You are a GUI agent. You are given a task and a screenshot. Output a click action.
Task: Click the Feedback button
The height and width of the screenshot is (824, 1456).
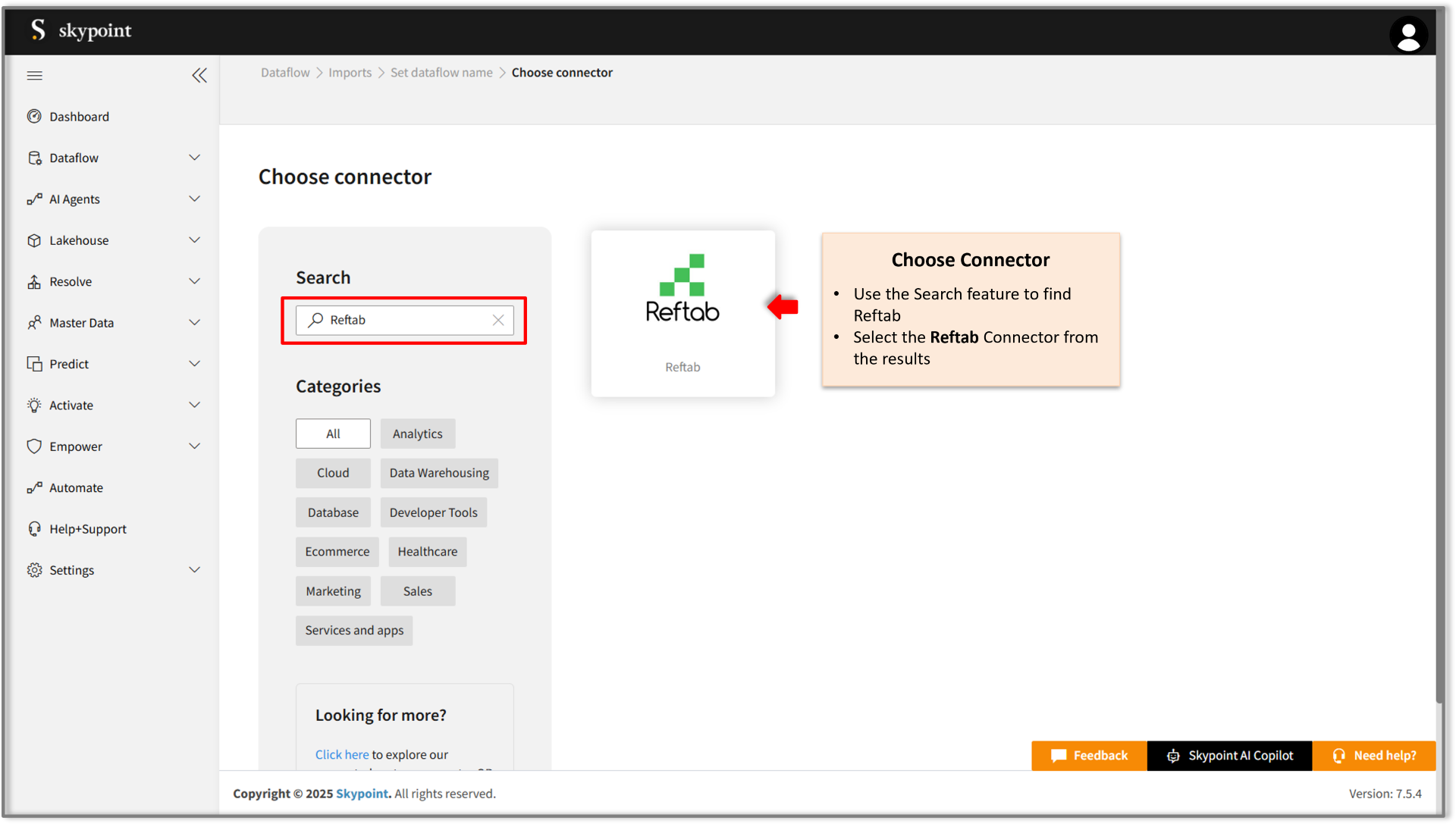click(x=1088, y=755)
